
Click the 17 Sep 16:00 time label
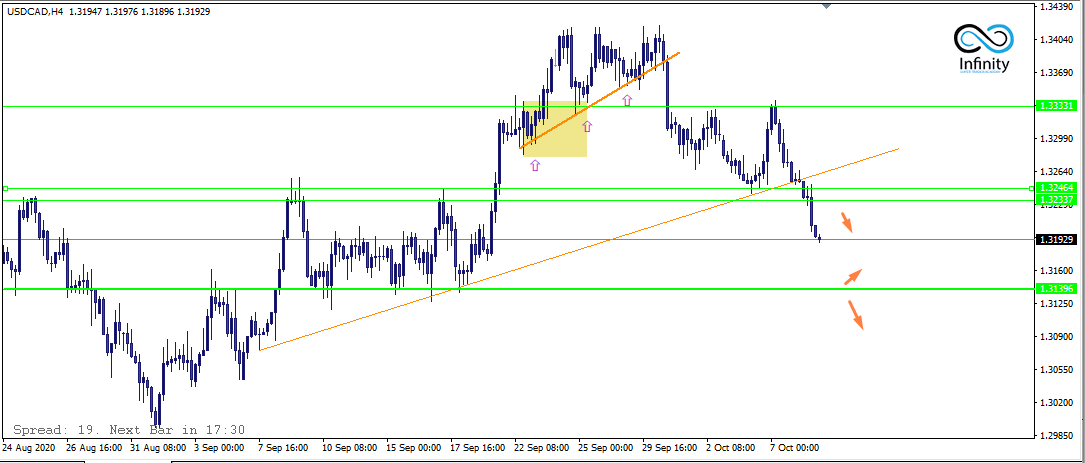[480, 448]
